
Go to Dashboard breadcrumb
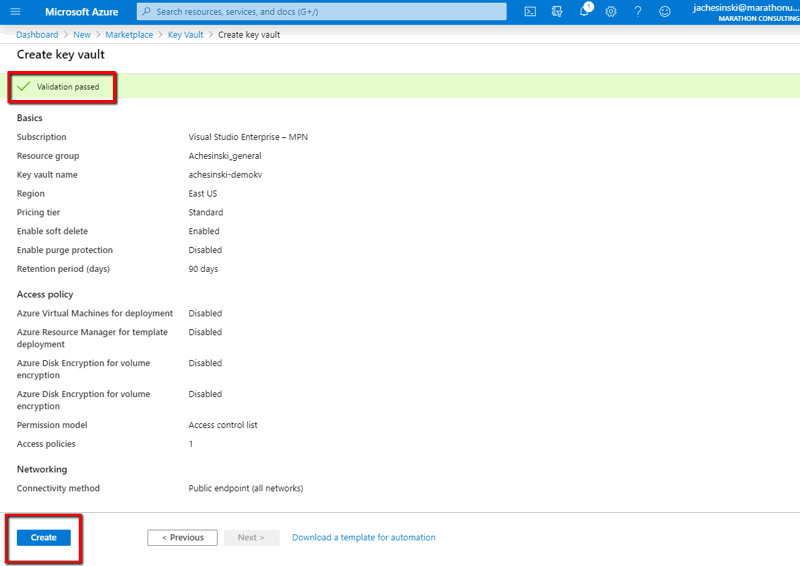coord(37,35)
